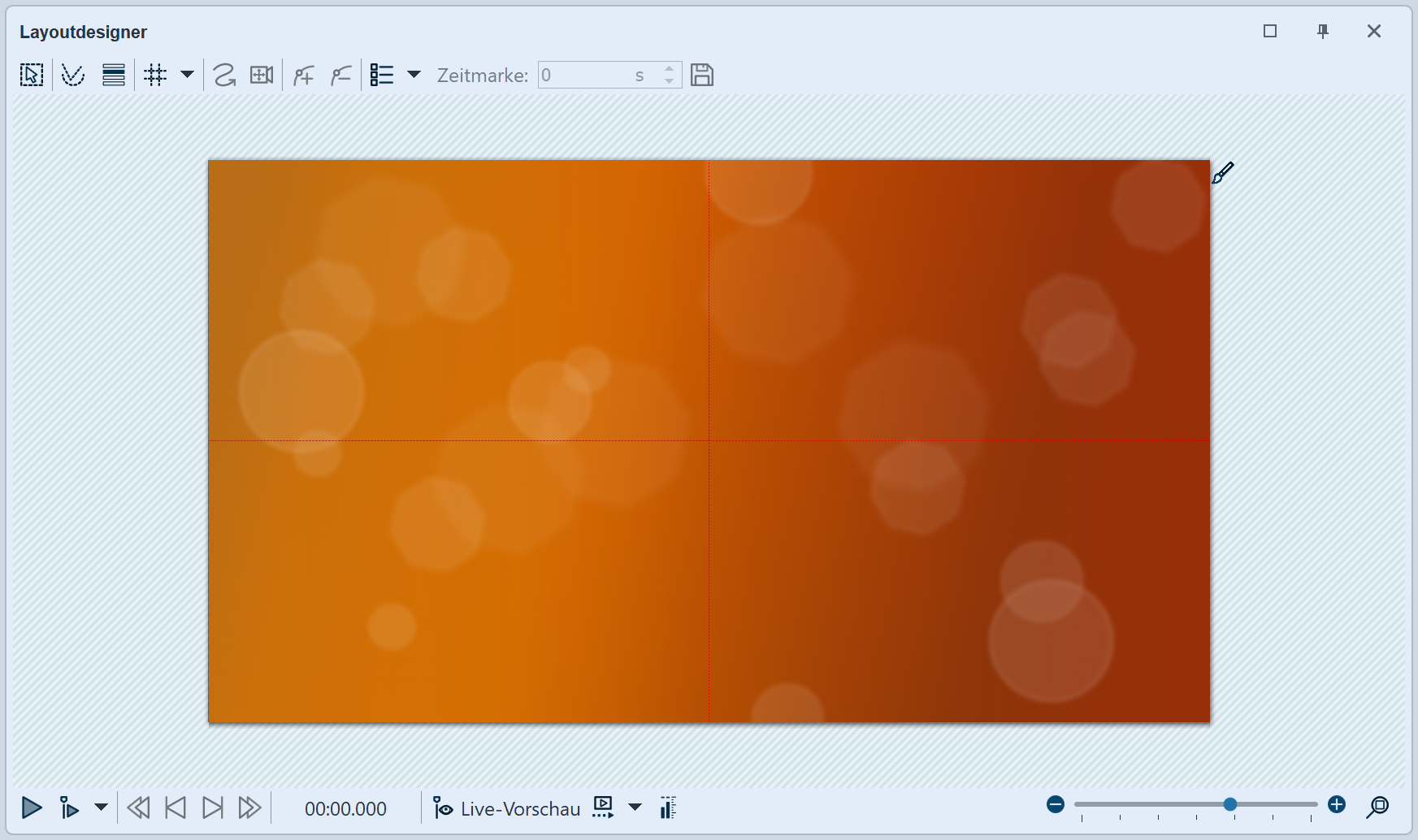Click the floppy disk save icon
The height and width of the screenshot is (840, 1418).
point(702,76)
